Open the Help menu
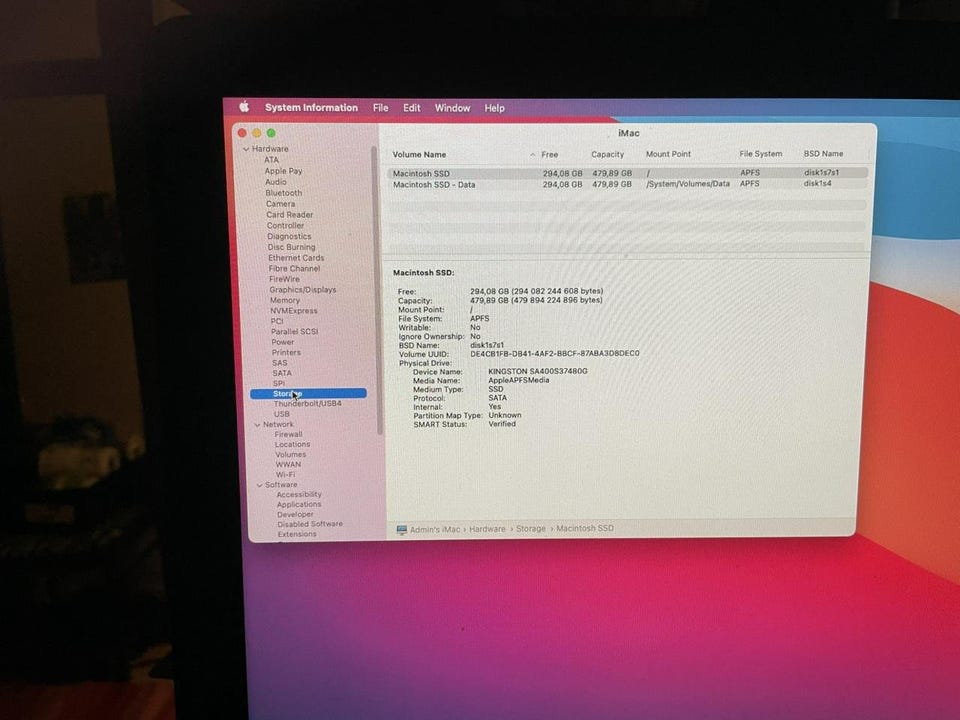The image size is (960, 720). [494, 108]
